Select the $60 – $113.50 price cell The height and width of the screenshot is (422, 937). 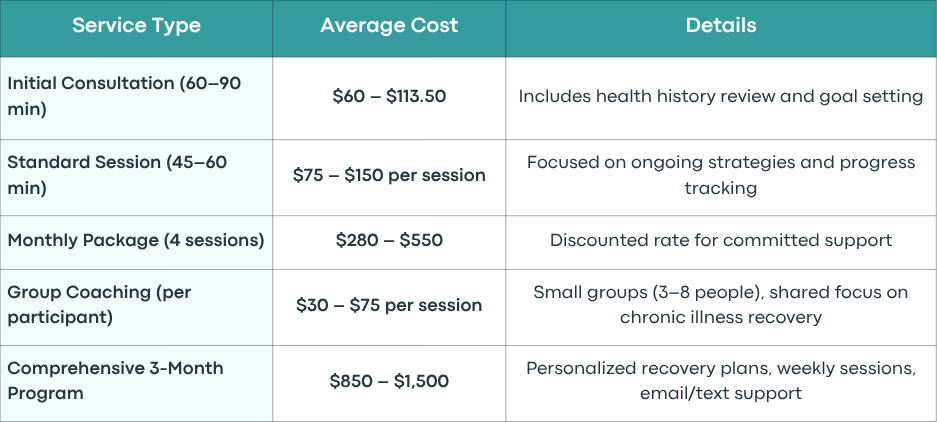(x=389, y=99)
